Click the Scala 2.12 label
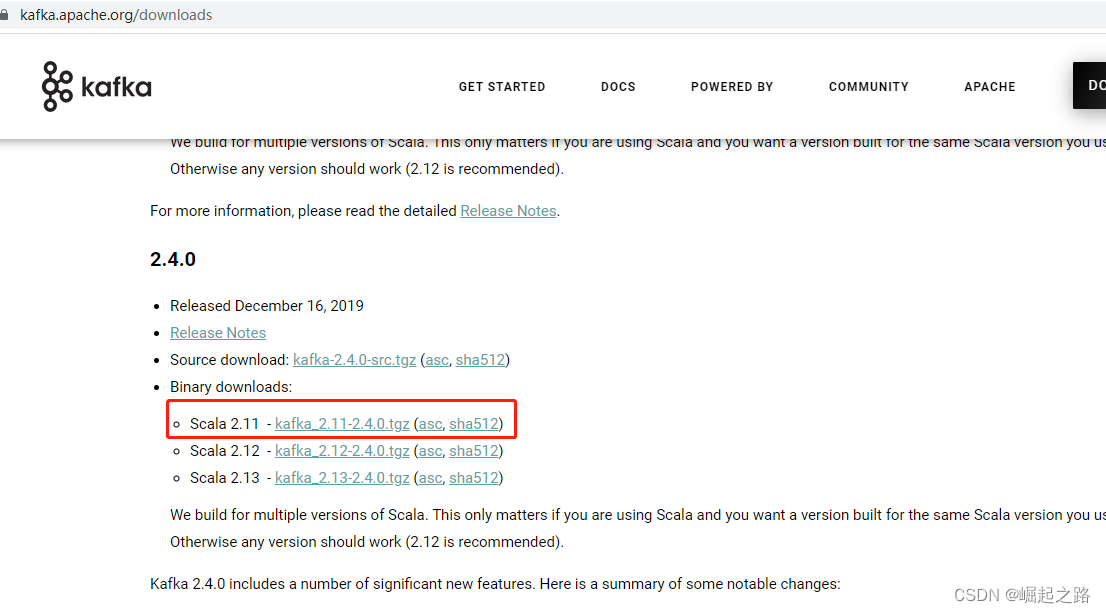The image size is (1106, 613). (224, 451)
